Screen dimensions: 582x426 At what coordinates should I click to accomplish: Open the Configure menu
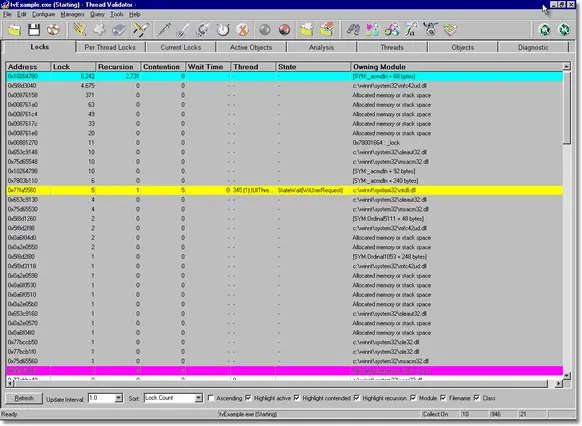(x=43, y=14)
